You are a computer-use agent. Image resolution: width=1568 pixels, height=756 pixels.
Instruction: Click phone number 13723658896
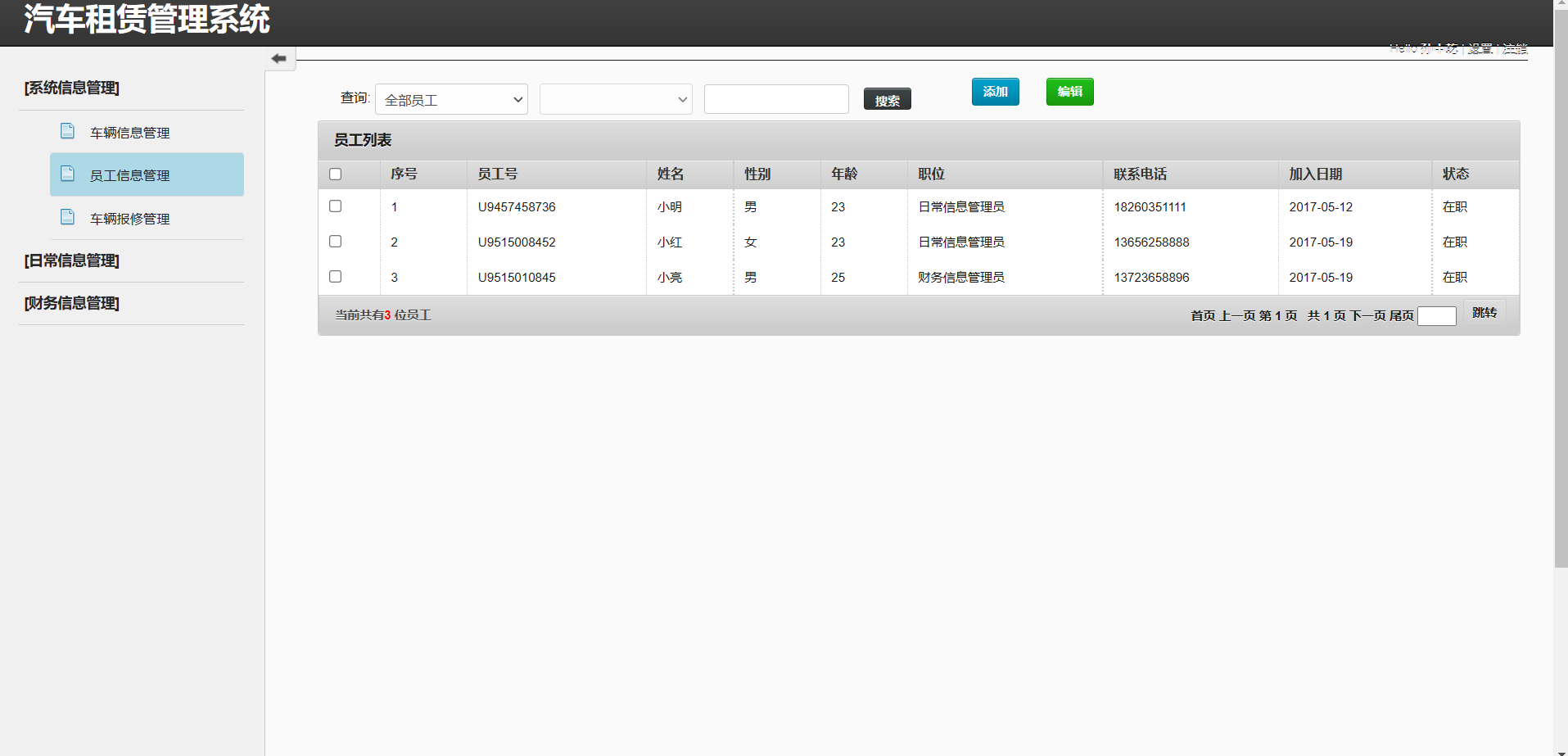1151,278
